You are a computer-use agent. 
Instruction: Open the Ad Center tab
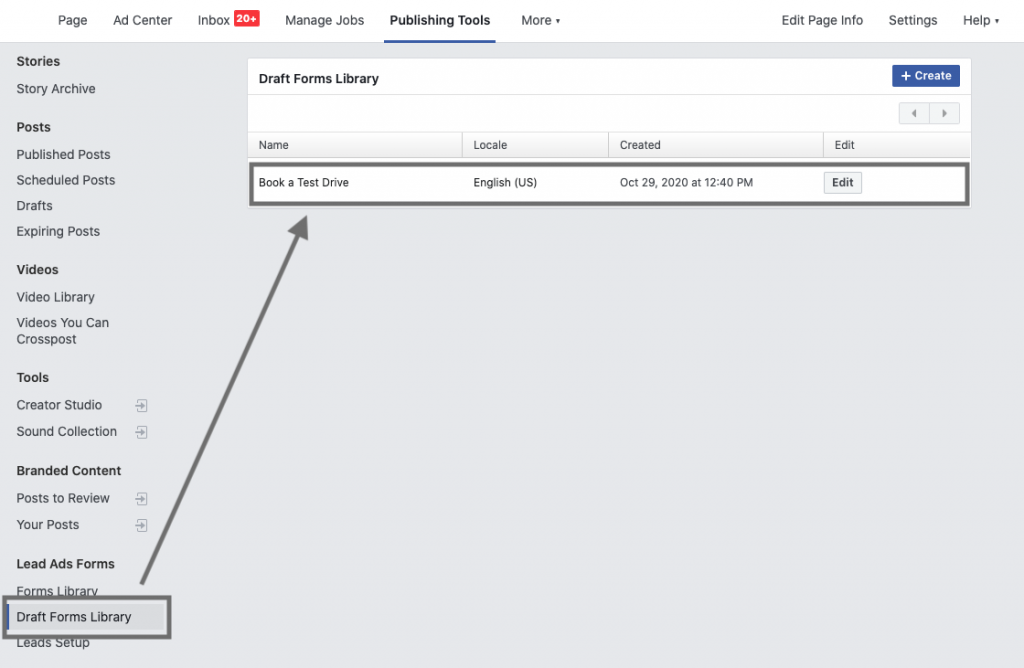pos(142,20)
